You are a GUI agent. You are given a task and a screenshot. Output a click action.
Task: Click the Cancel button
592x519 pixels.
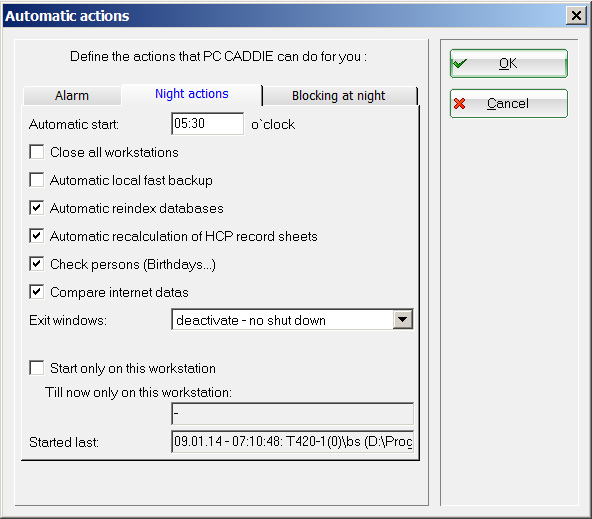point(509,103)
